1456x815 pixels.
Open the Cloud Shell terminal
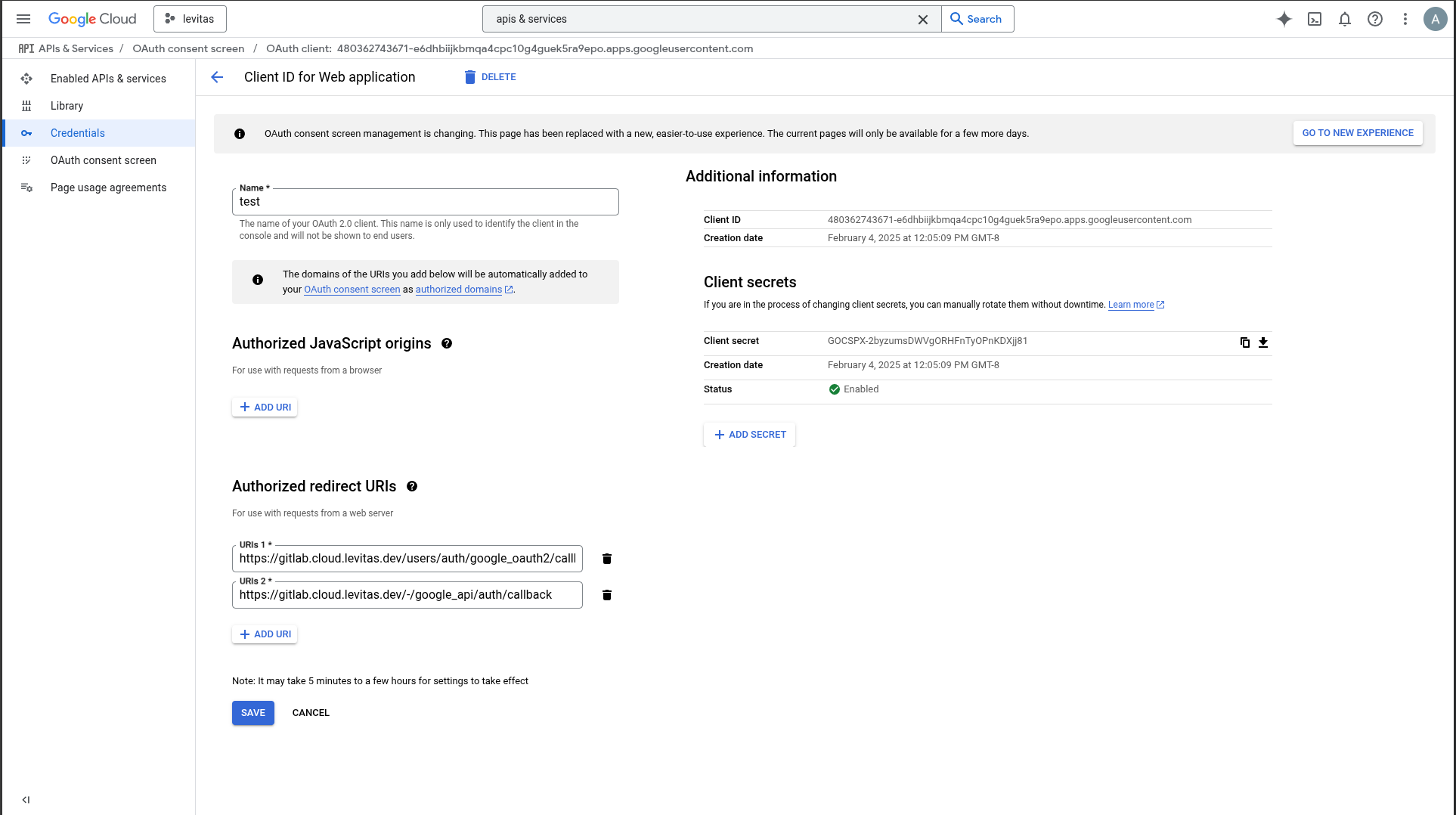pyautogui.click(x=1315, y=19)
